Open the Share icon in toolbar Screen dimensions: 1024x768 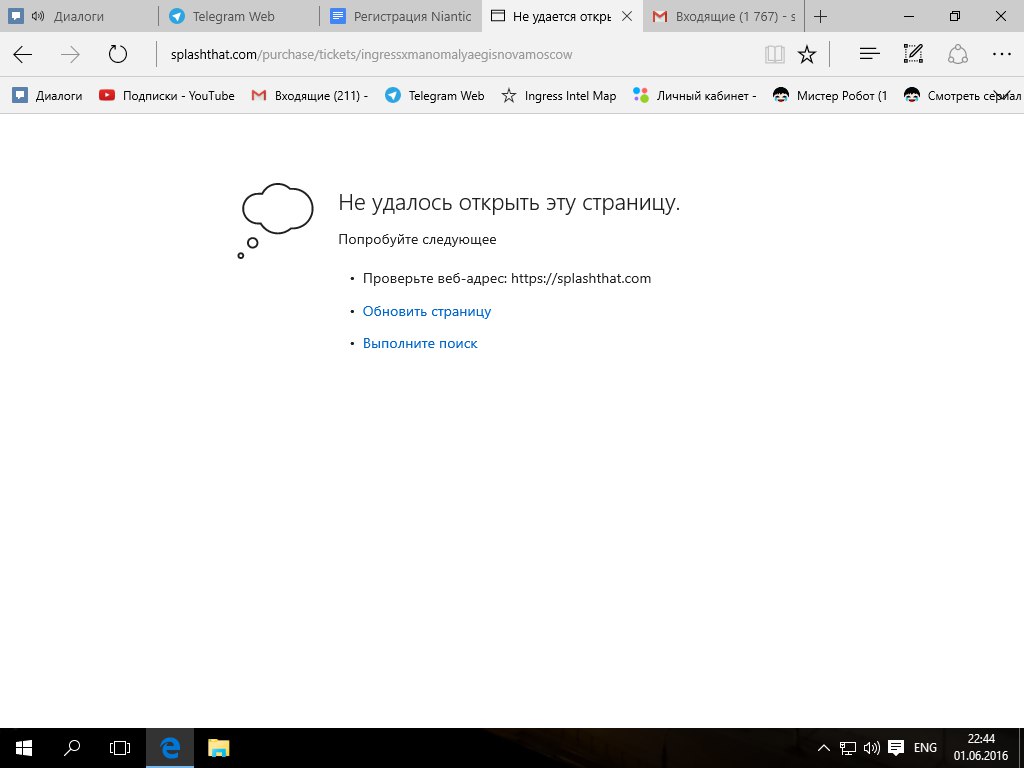coord(957,54)
